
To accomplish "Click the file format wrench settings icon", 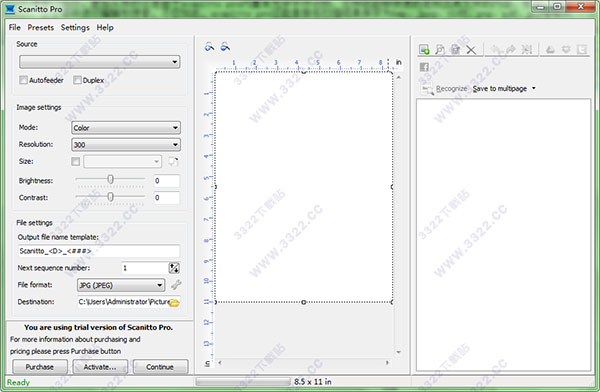I will click(x=176, y=285).
